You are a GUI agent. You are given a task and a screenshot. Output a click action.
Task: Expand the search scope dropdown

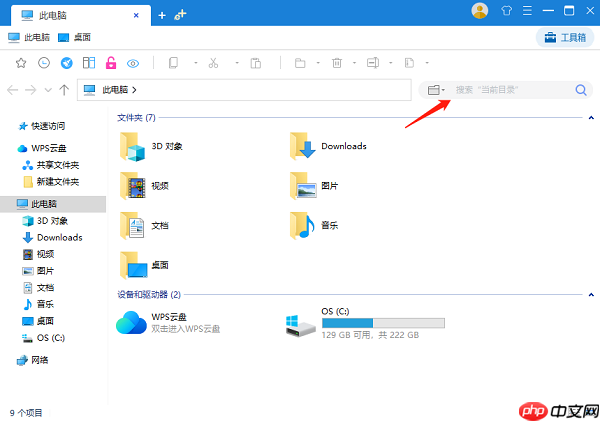point(436,90)
